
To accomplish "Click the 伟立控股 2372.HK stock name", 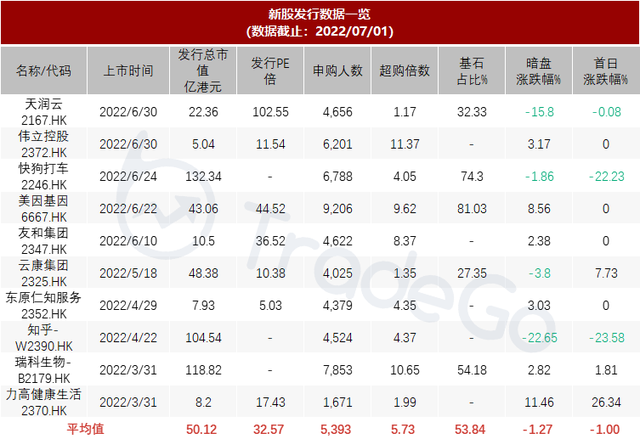I will tap(44, 144).
